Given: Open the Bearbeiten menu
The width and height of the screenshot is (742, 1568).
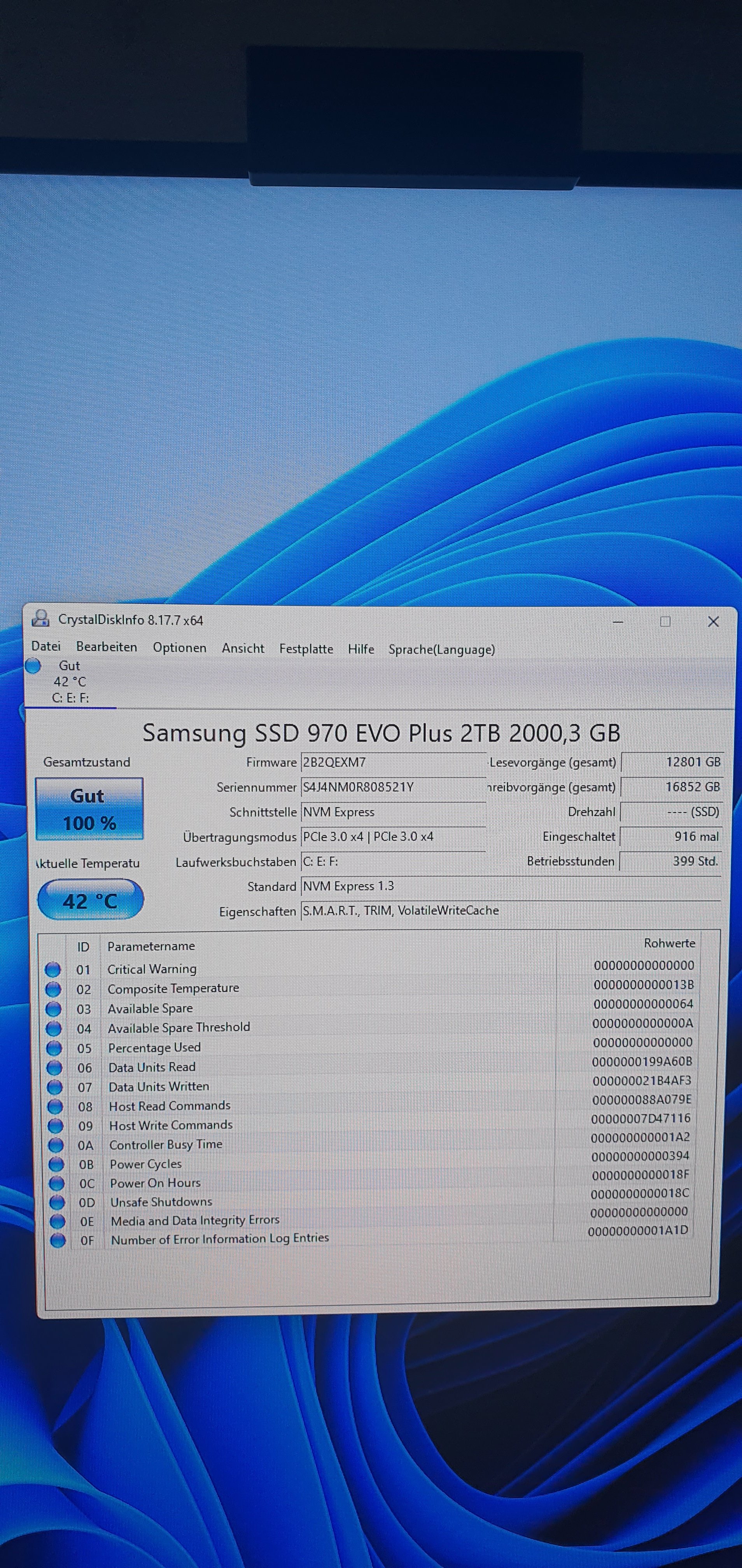Looking at the screenshot, I should (x=107, y=647).
